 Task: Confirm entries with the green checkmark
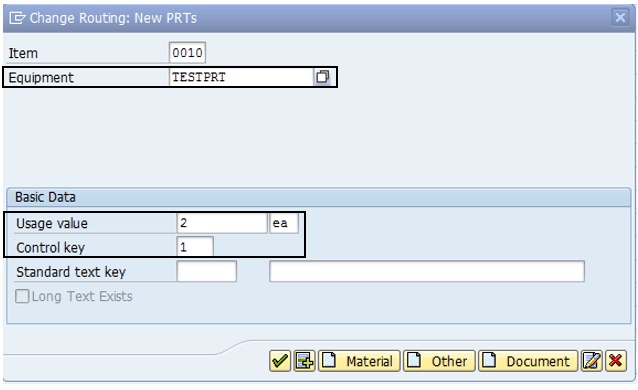280,361
